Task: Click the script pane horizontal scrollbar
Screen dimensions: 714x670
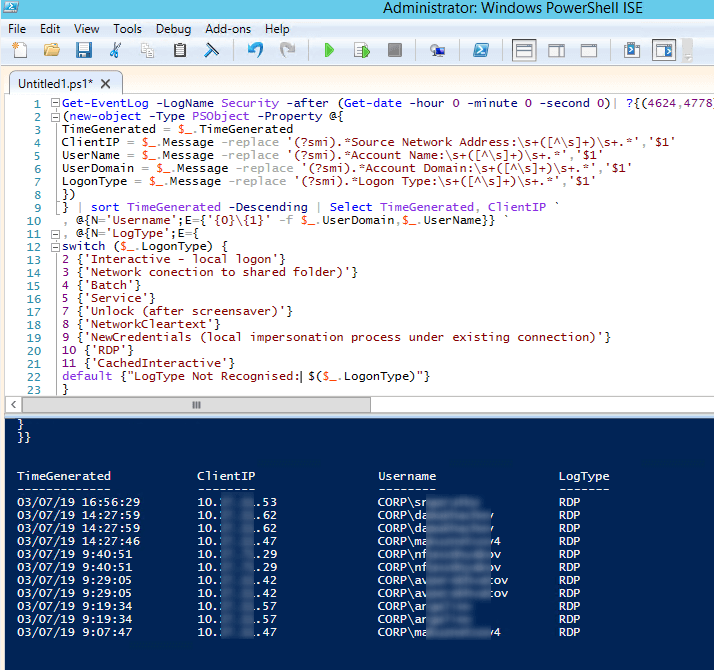Action: coord(195,404)
